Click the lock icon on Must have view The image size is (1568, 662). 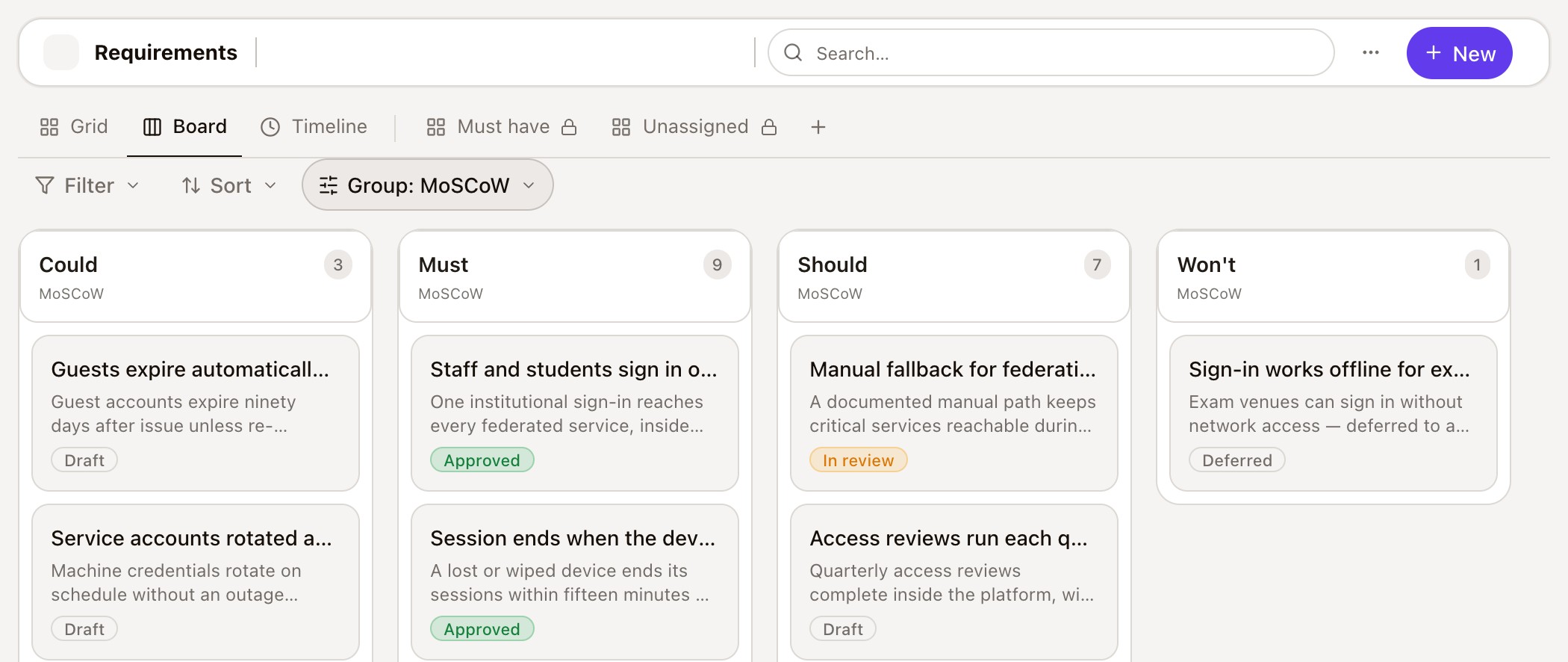click(x=569, y=127)
